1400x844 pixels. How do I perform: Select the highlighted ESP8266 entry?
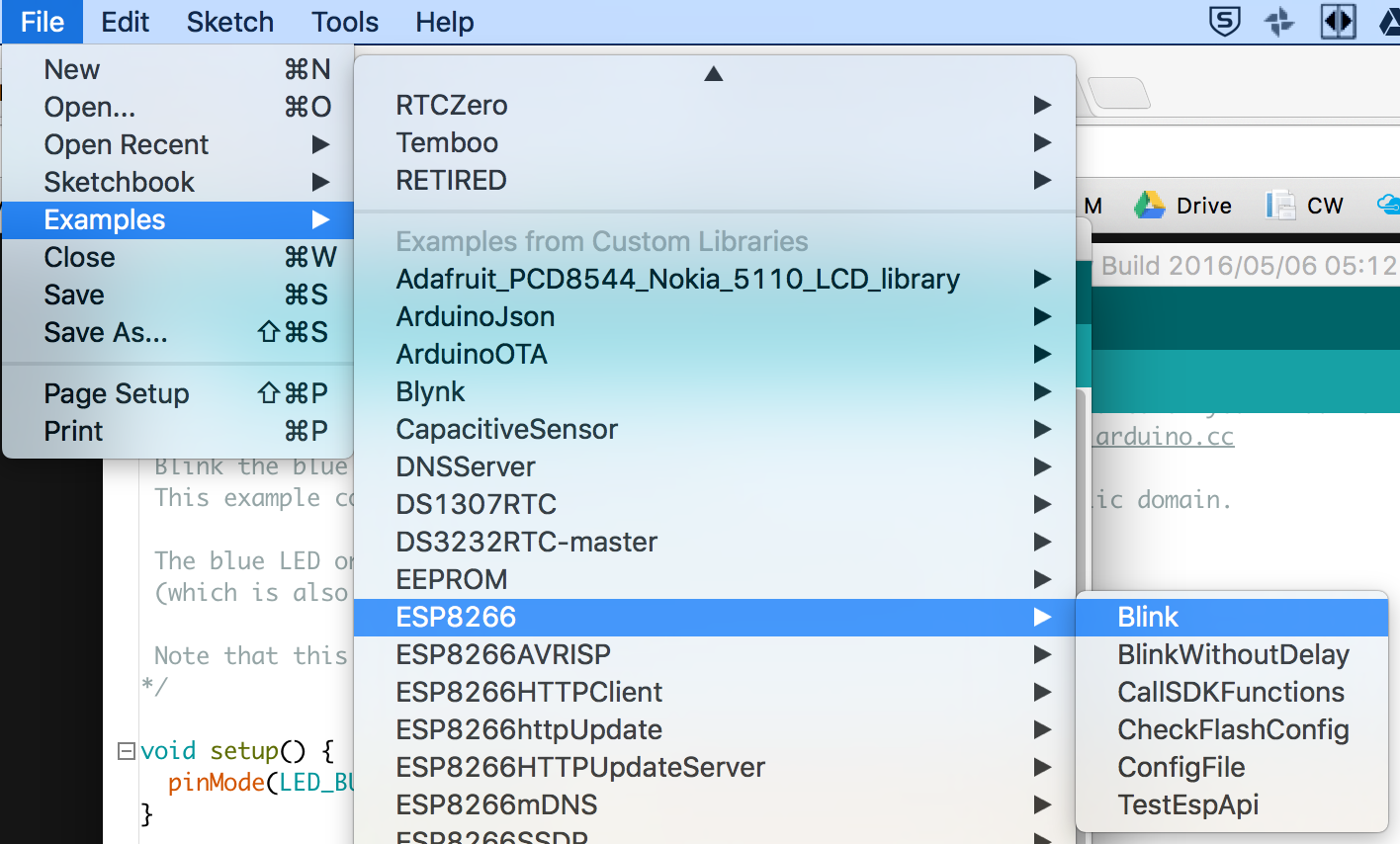pyautogui.click(x=715, y=617)
